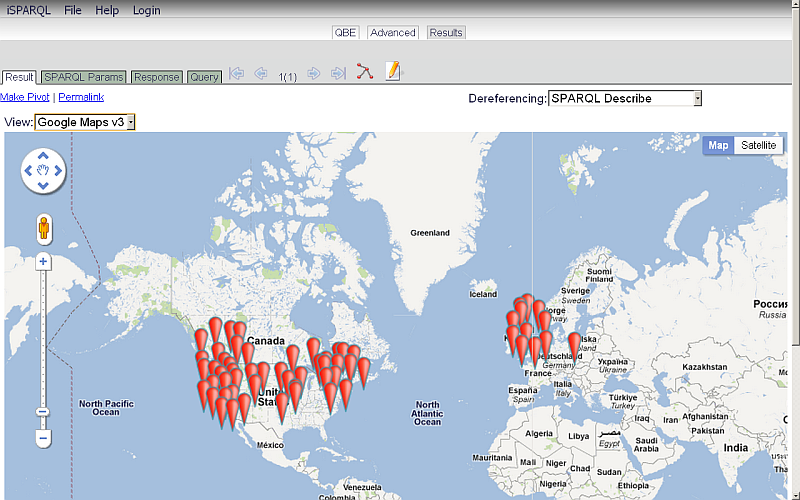Click the México map label
Screen dimensions: 800x500
[270, 445]
